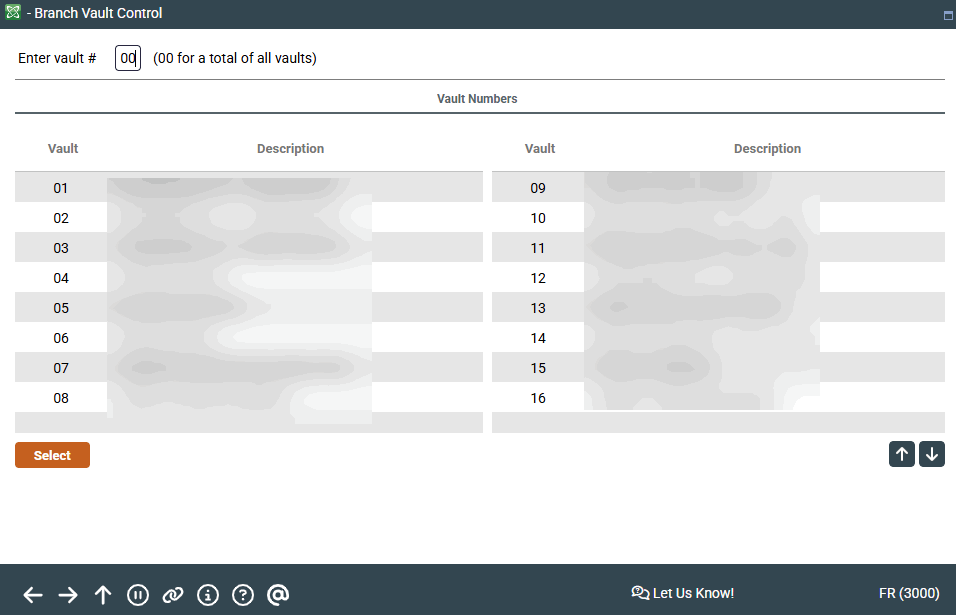This screenshot has height=615, width=956.
Task: Pick vault 12 from the list
Action: click(x=538, y=278)
